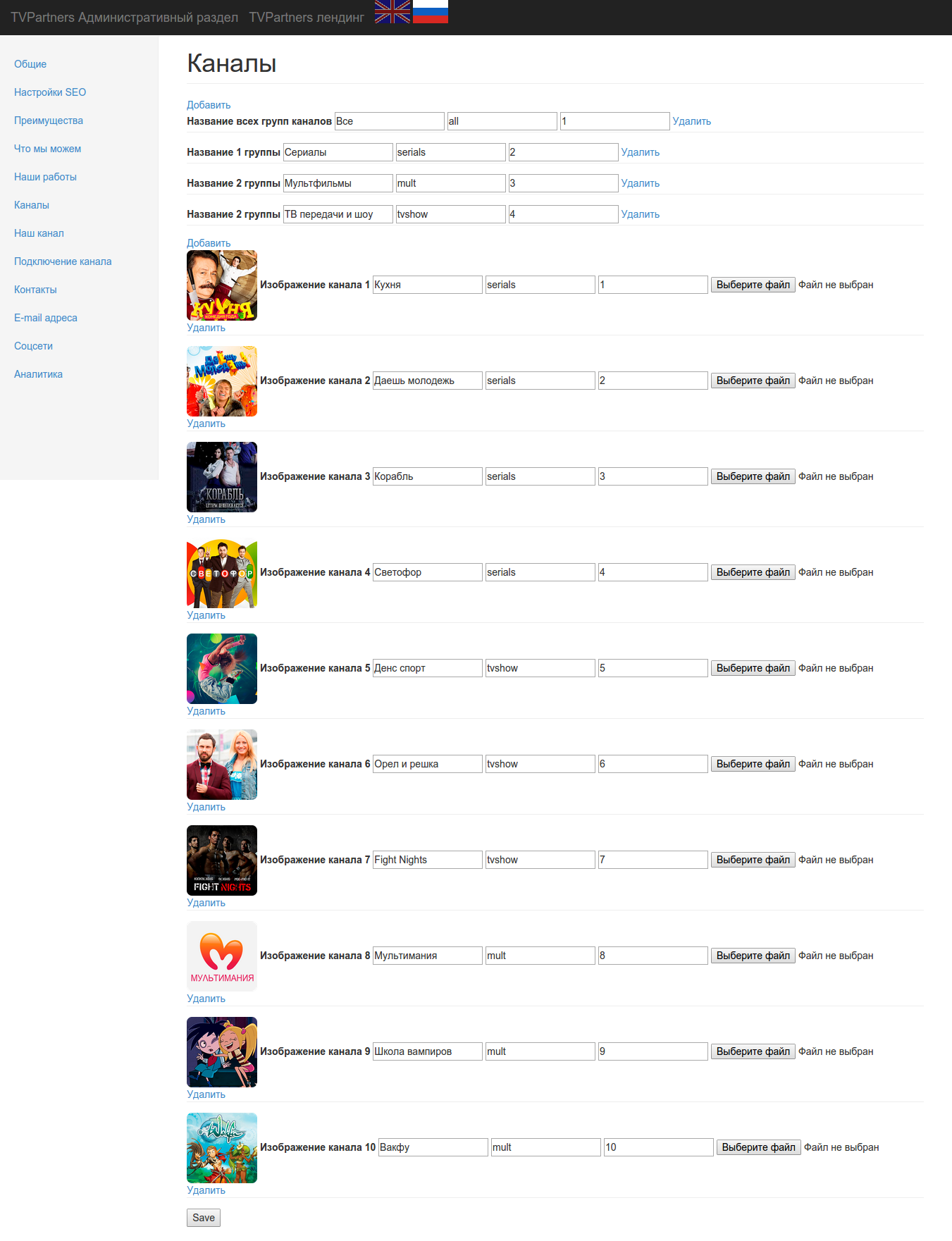Image resolution: width=952 pixels, height=1241 pixels.
Task: Open TVPartners лендинг in top bar
Action: pyautogui.click(x=307, y=18)
